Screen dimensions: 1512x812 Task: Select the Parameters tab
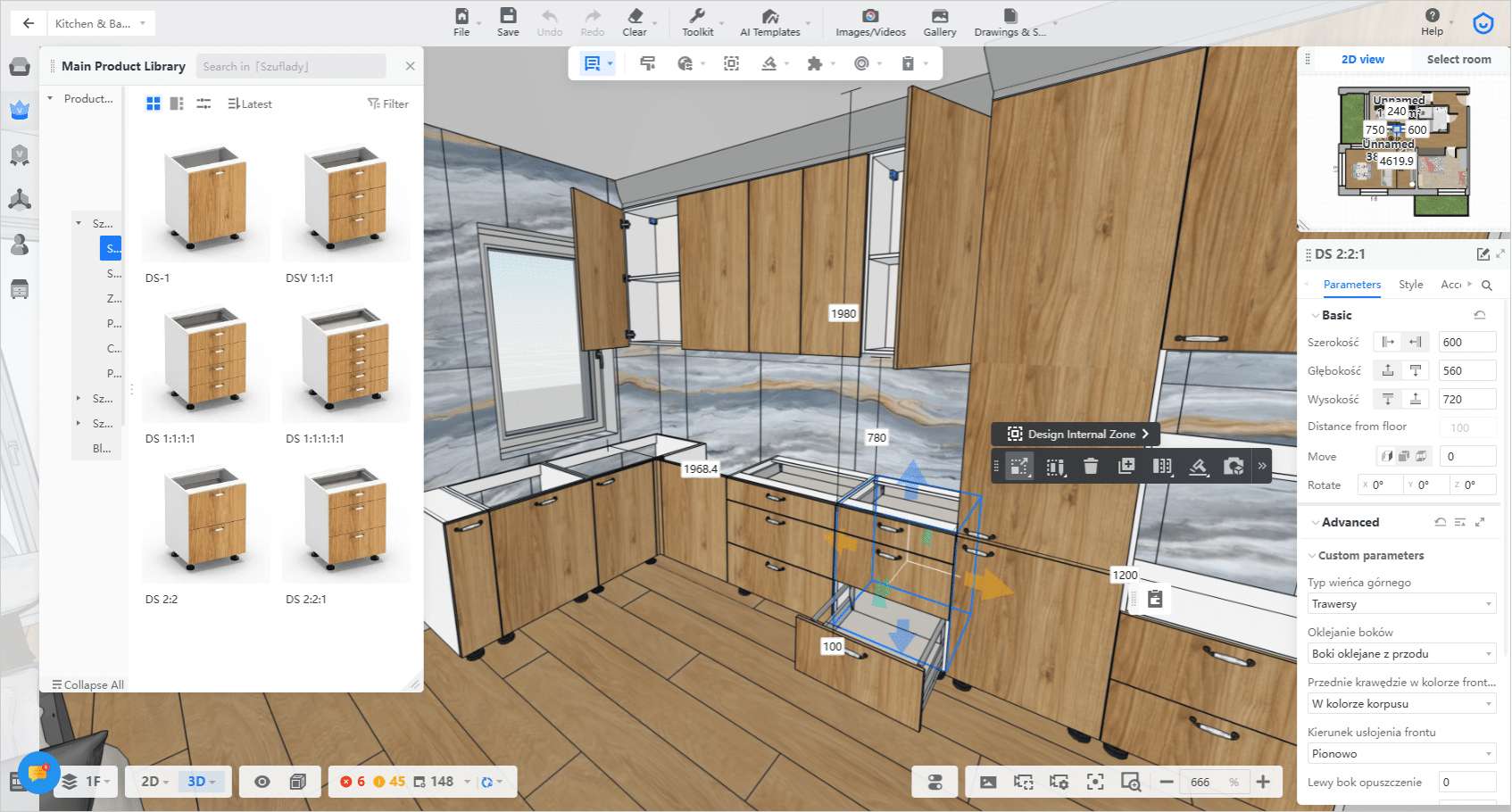[1351, 285]
